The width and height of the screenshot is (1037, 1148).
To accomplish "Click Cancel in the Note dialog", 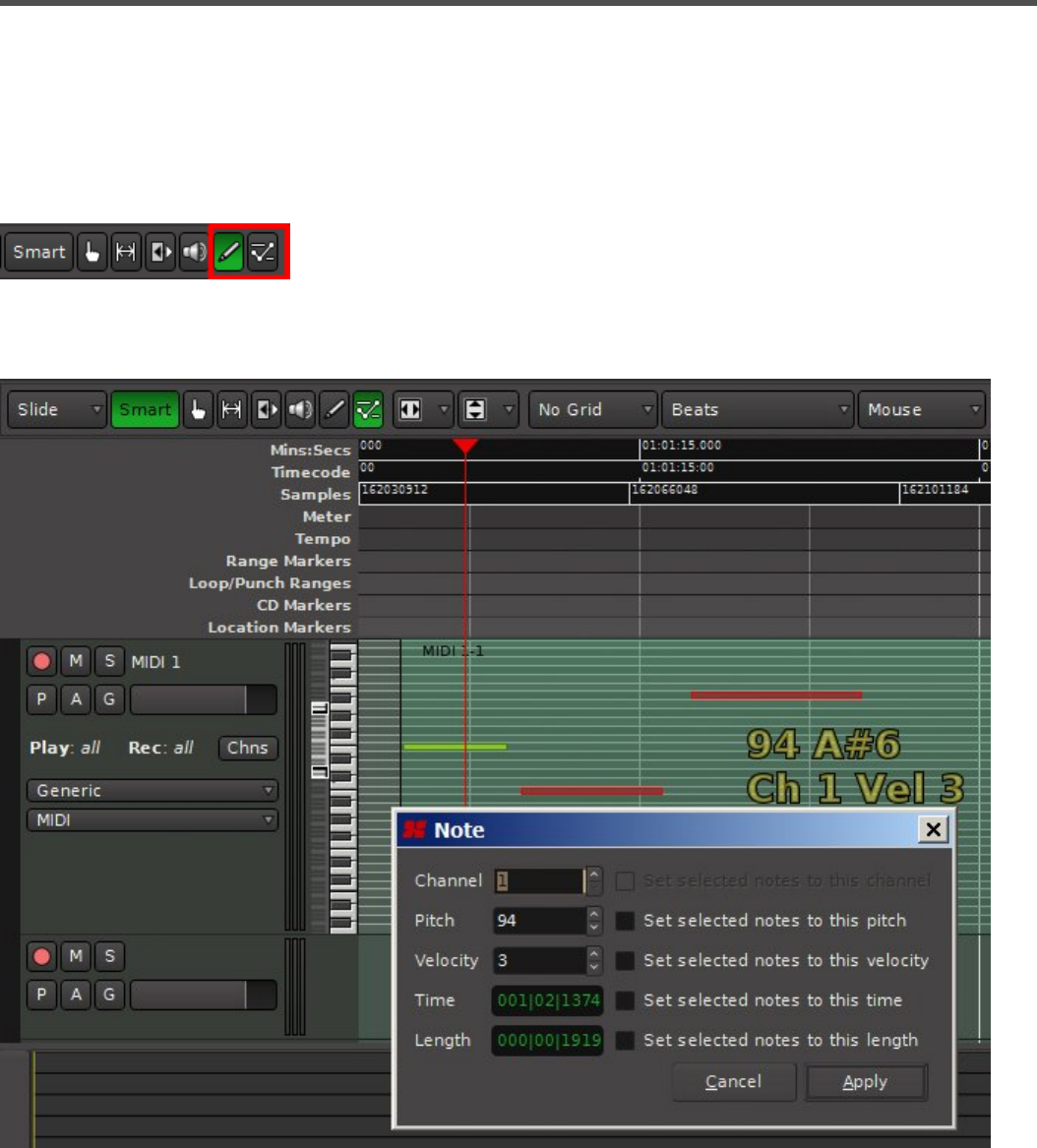I will pyautogui.click(x=734, y=1082).
